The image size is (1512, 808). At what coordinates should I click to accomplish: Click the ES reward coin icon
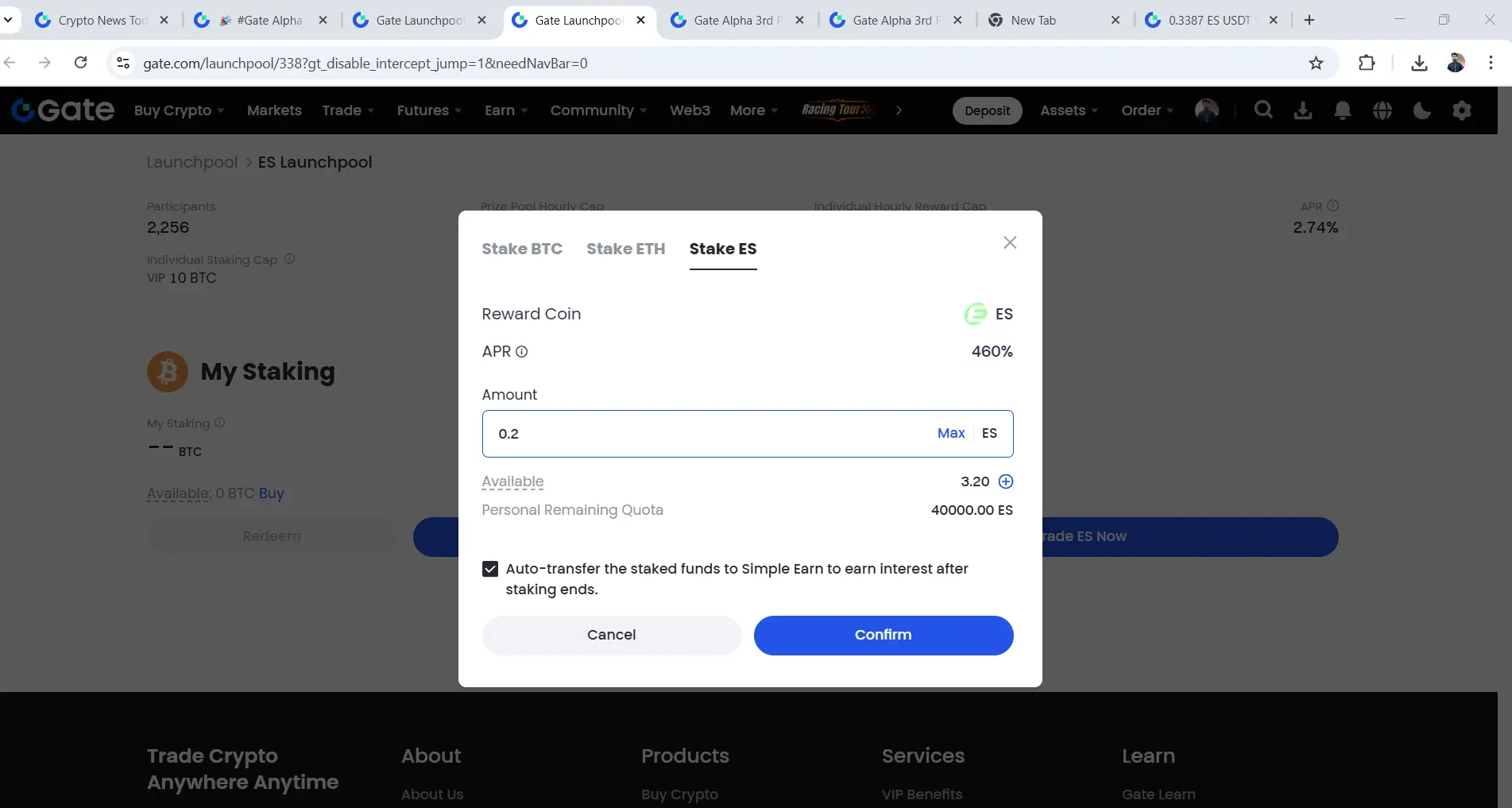pyautogui.click(x=976, y=314)
